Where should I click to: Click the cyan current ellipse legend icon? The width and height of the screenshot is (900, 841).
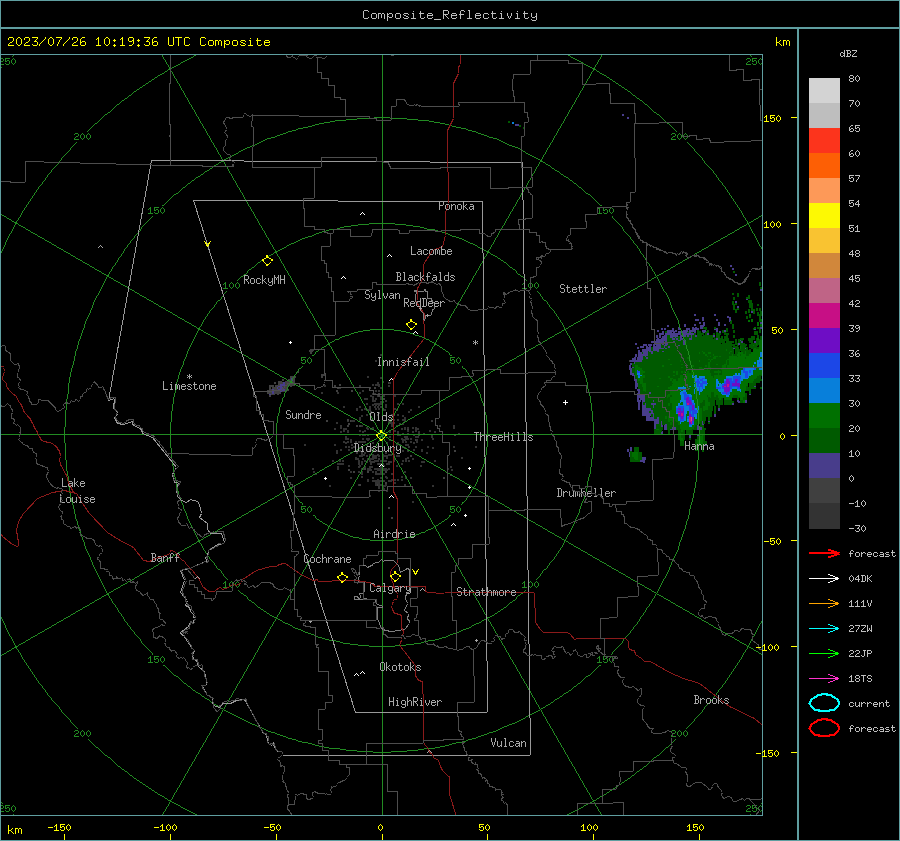[824, 703]
